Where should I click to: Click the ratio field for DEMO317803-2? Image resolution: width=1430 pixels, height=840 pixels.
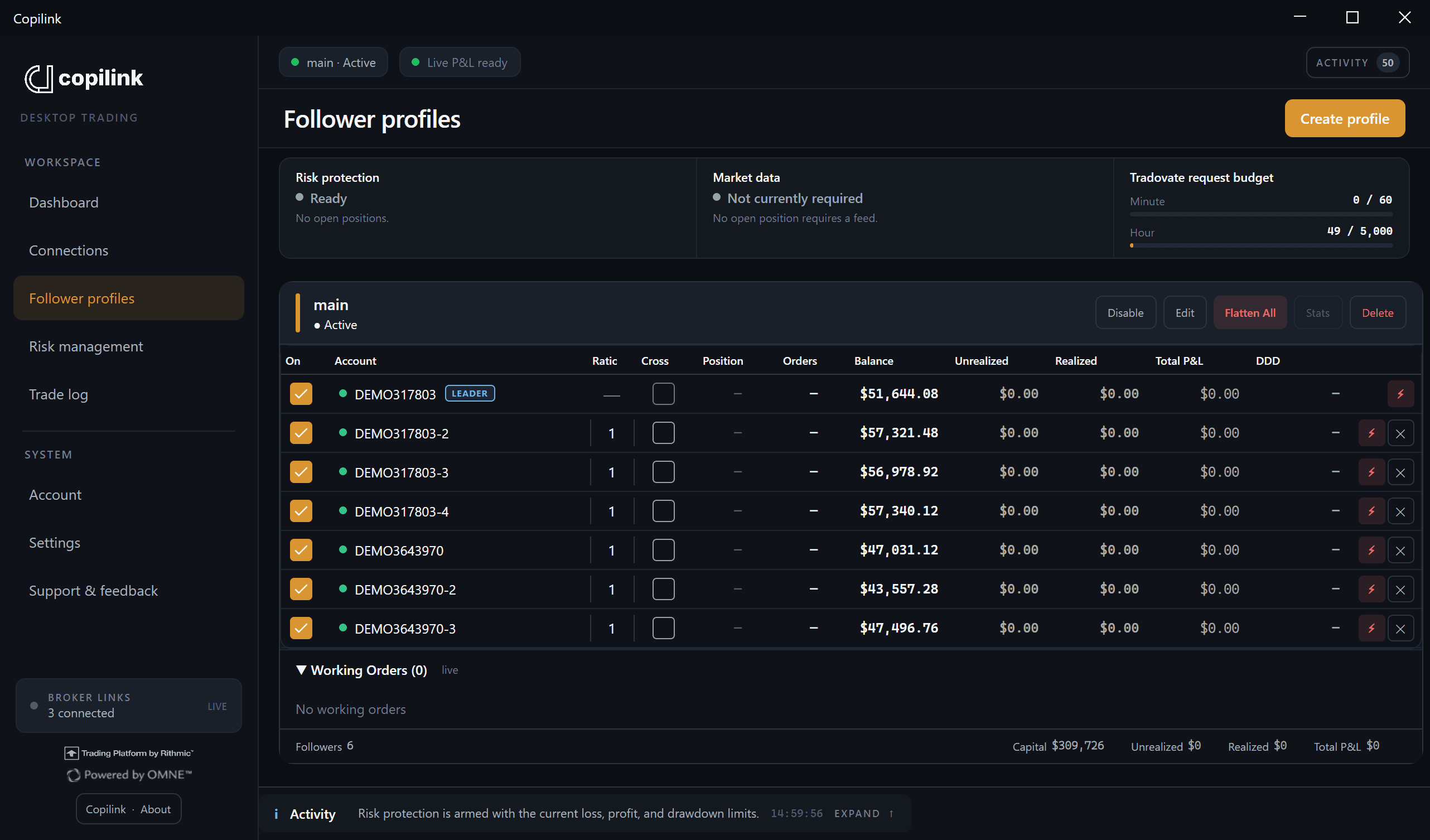click(612, 433)
